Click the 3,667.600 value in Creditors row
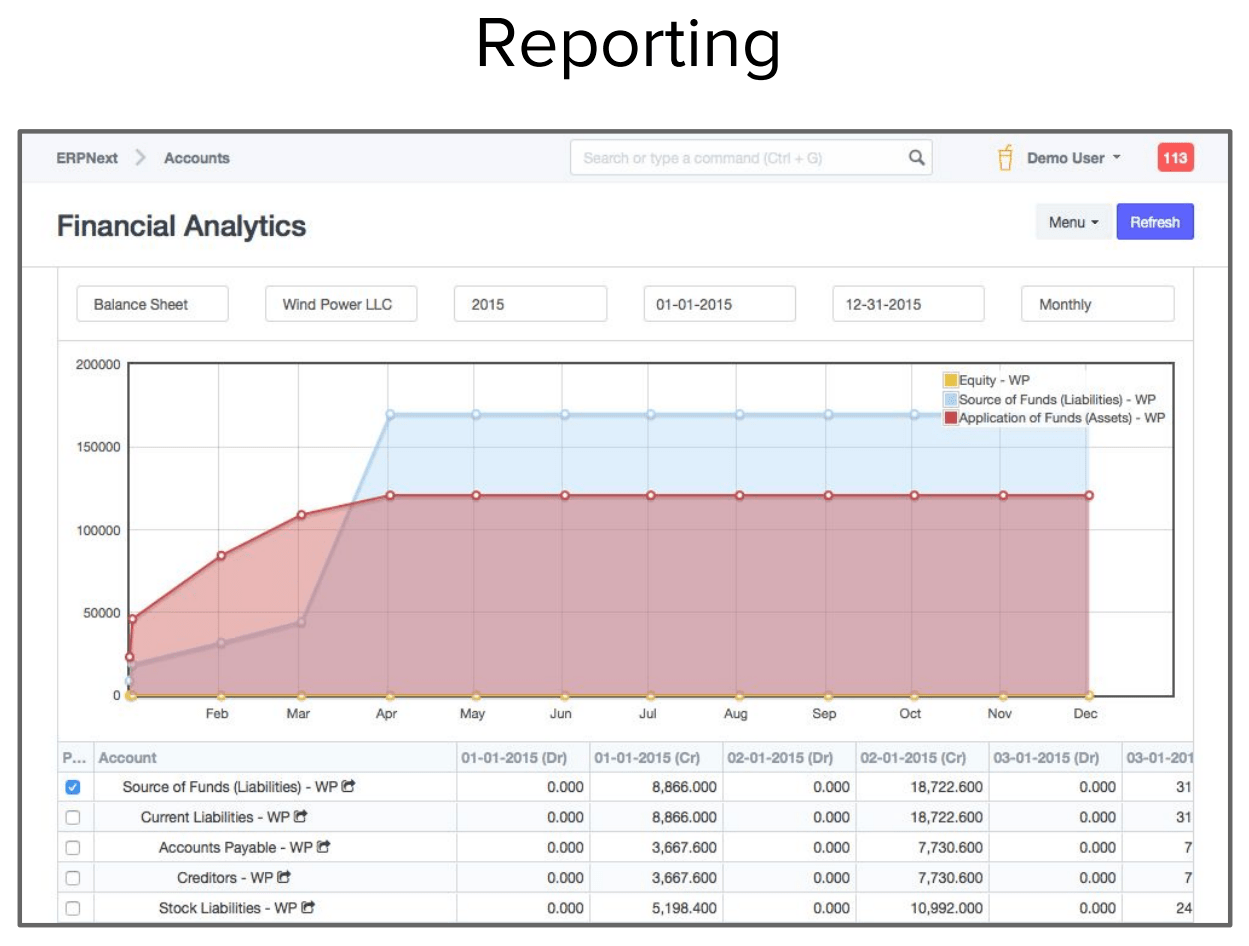 pos(683,878)
